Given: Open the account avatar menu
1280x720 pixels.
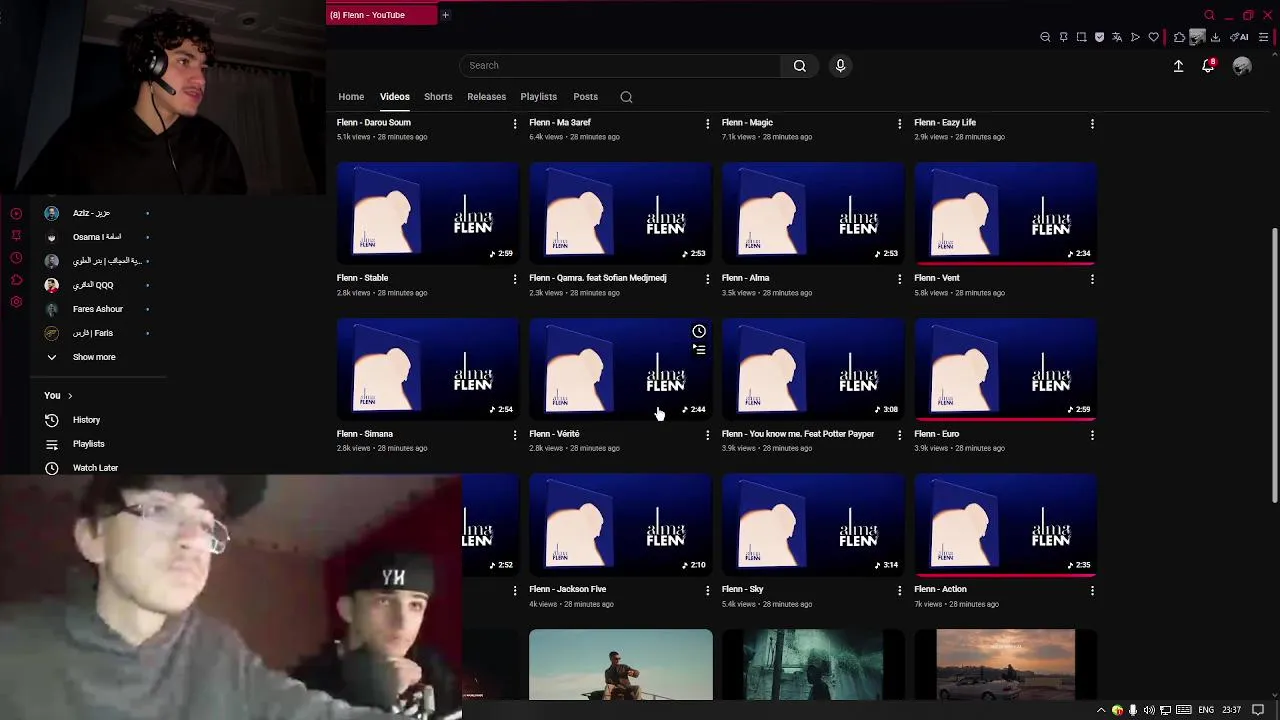Looking at the screenshot, I should 1242,65.
